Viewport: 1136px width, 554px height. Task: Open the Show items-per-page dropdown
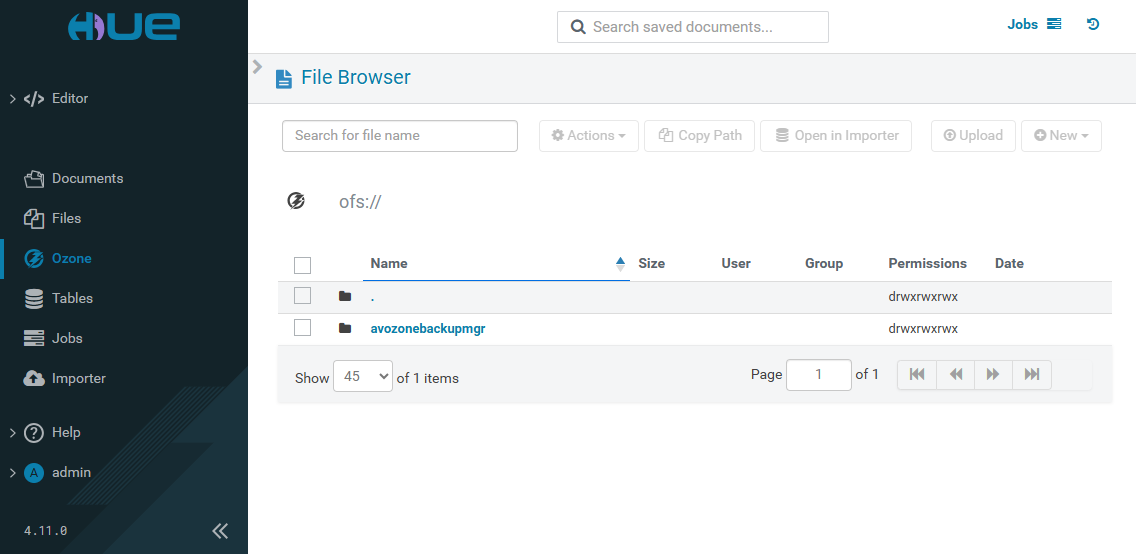362,376
